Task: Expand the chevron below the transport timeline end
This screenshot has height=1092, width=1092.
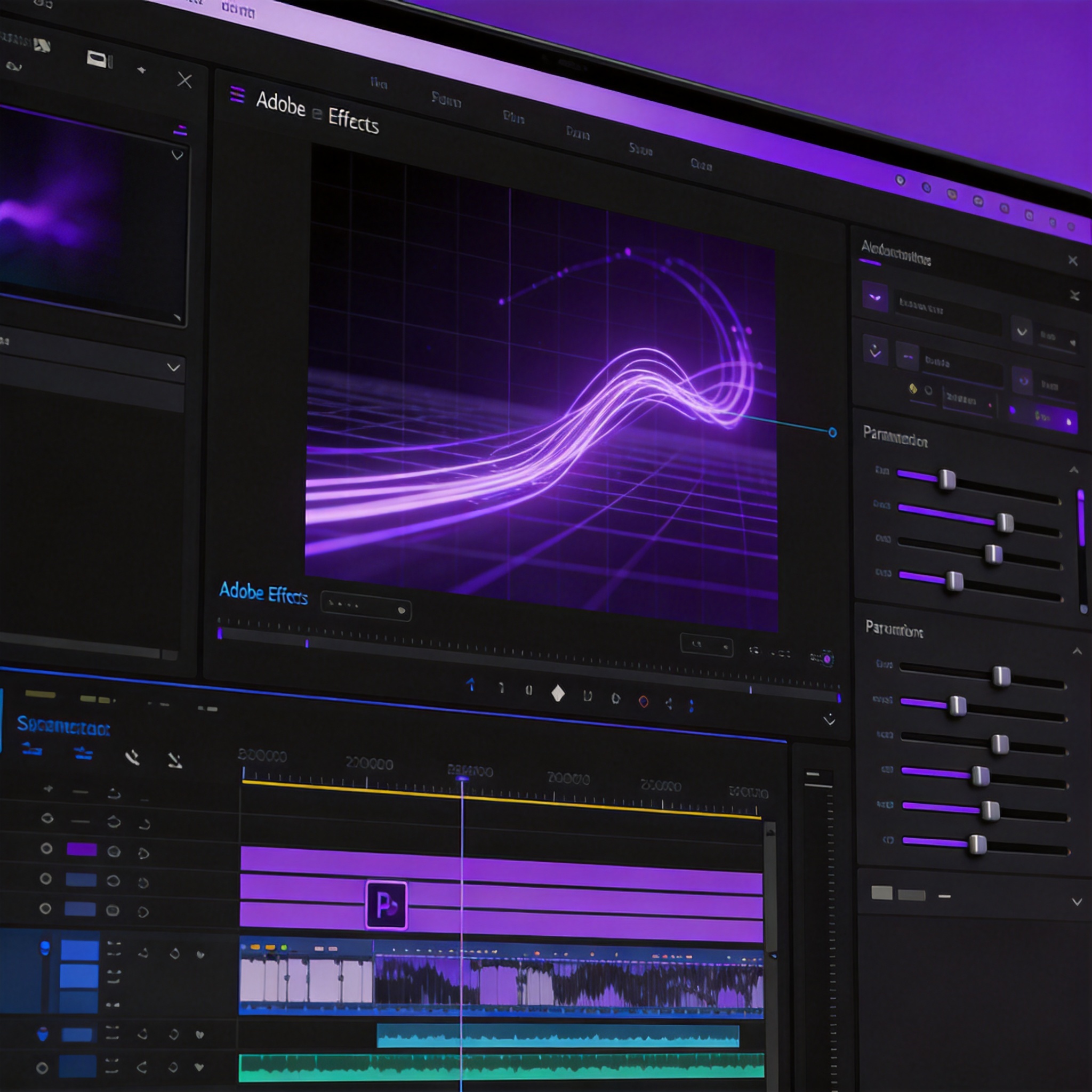Action: [x=829, y=719]
